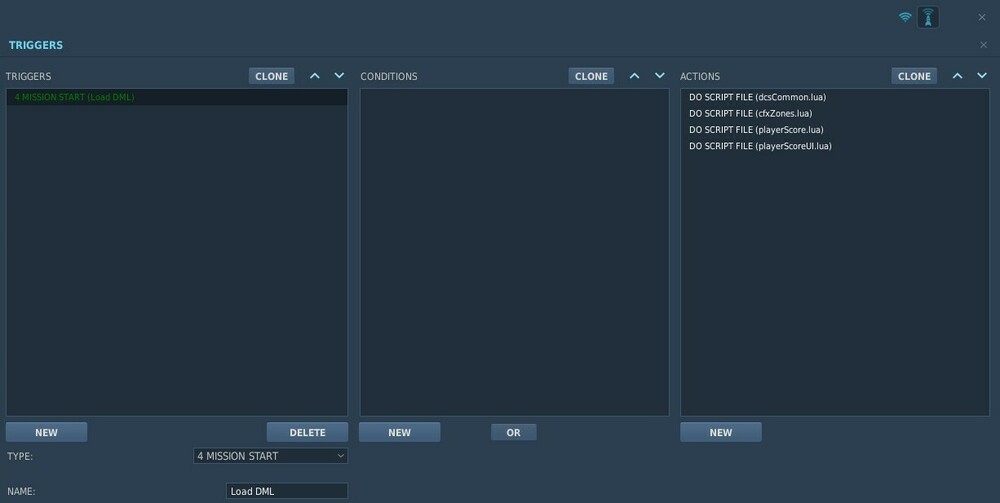
Task: Move trigger down with Triggers down arrow
Action: tap(339, 76)
